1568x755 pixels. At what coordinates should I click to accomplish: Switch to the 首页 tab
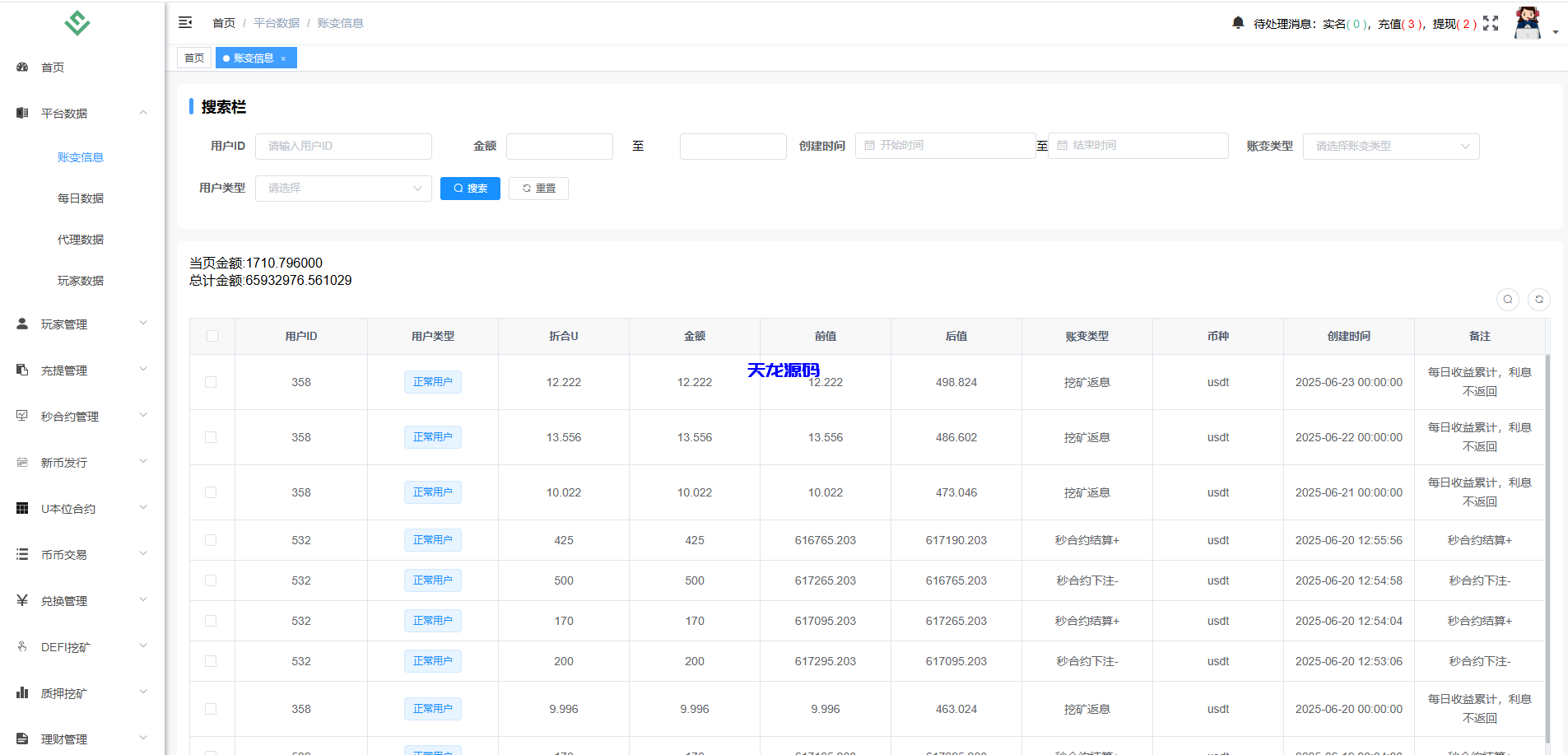194,58
